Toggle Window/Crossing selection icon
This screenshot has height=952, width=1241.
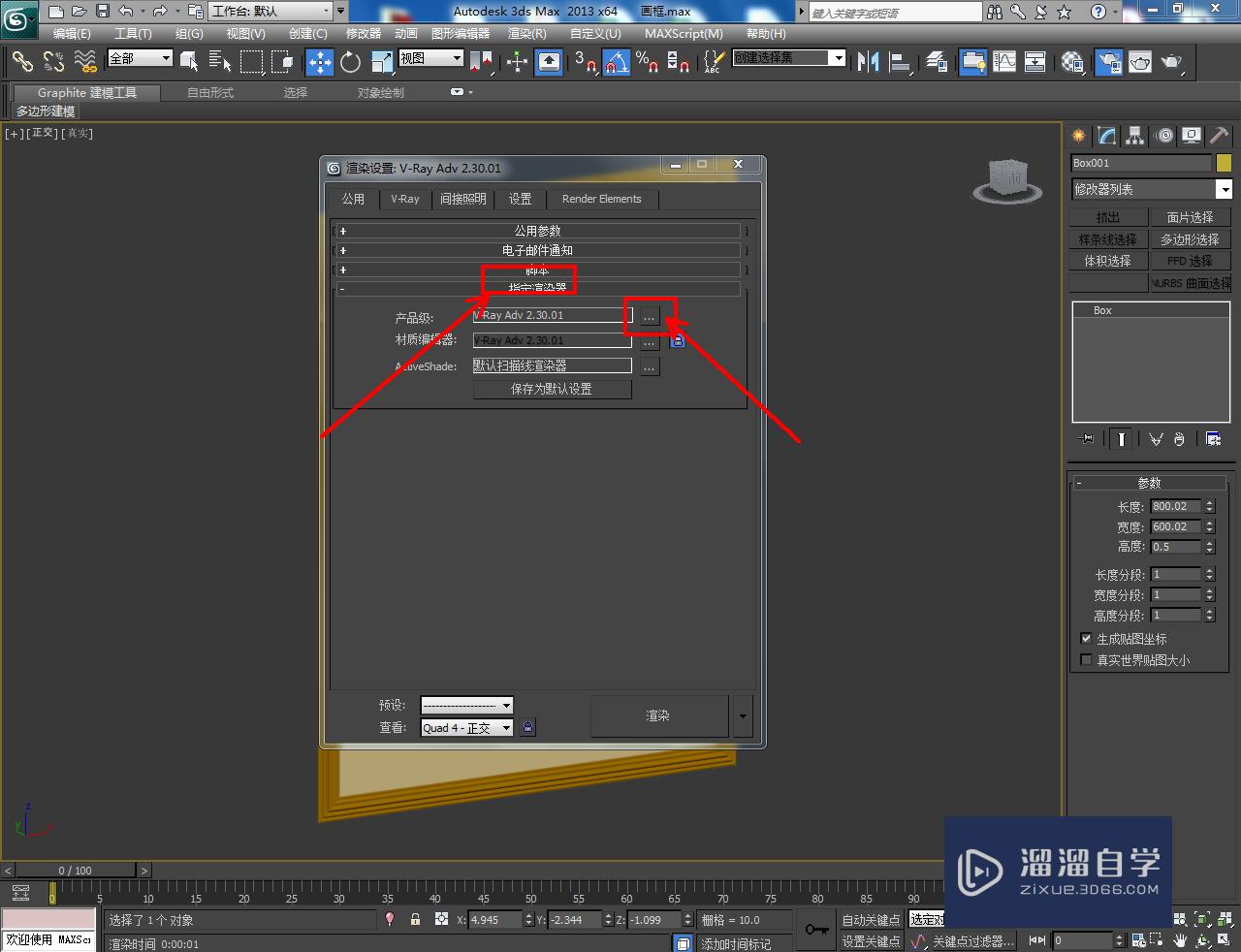coord(282,62)
